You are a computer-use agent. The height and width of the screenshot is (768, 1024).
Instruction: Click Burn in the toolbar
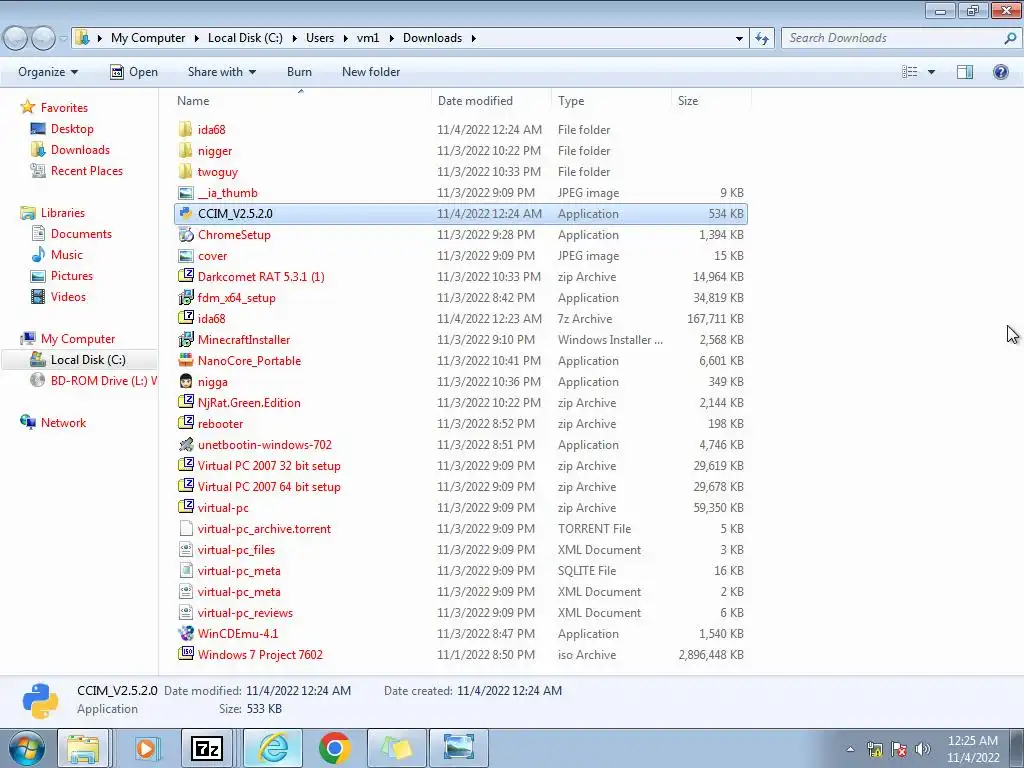point(299,72)
